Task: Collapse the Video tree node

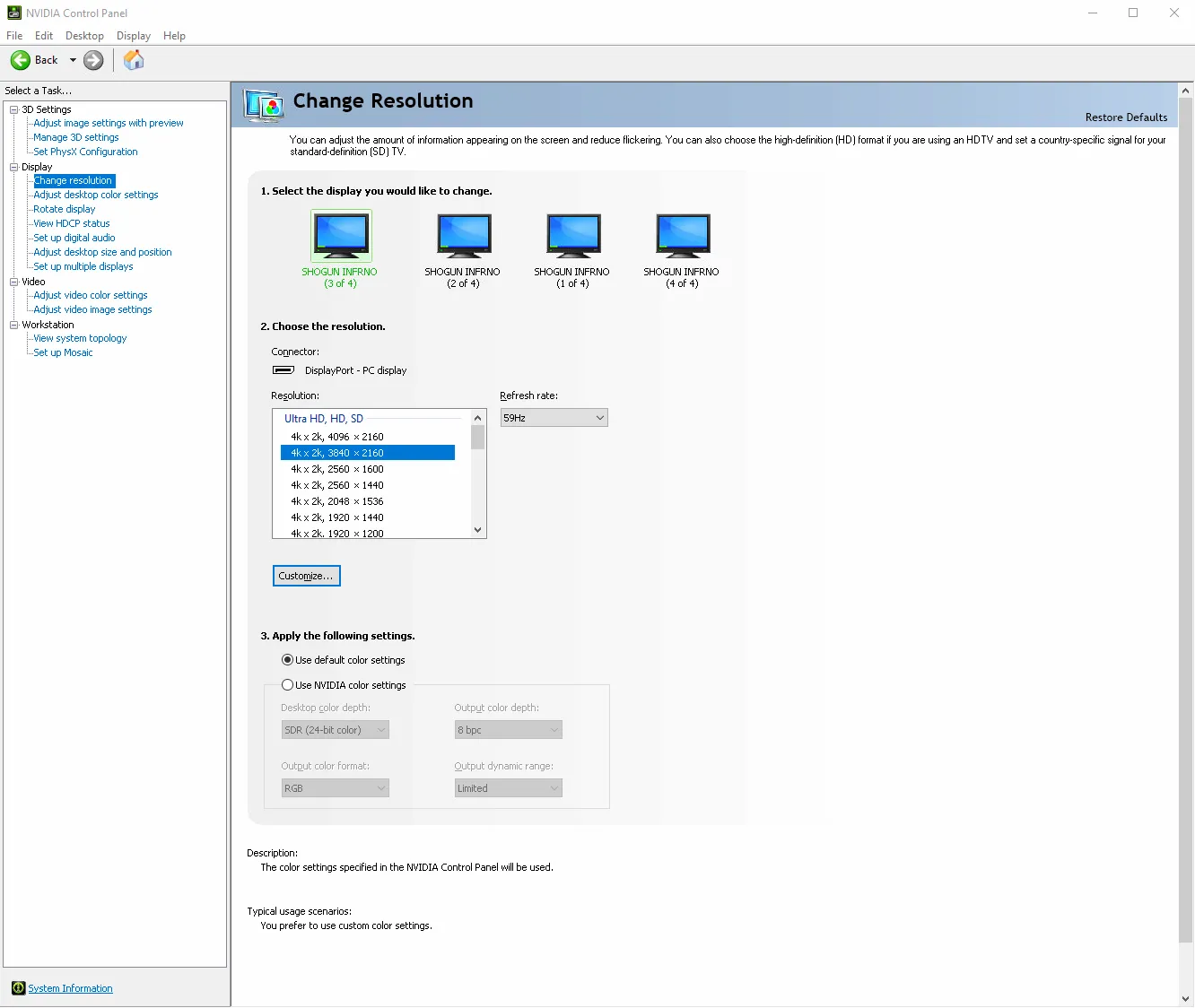Action: [14, 282]
